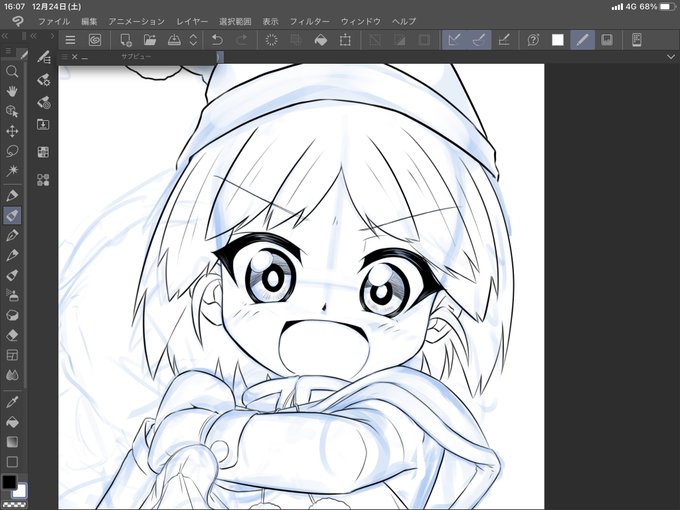Select the Blend water-drops tool
Screen dimensions: 680x510
[x=12, y=375]
